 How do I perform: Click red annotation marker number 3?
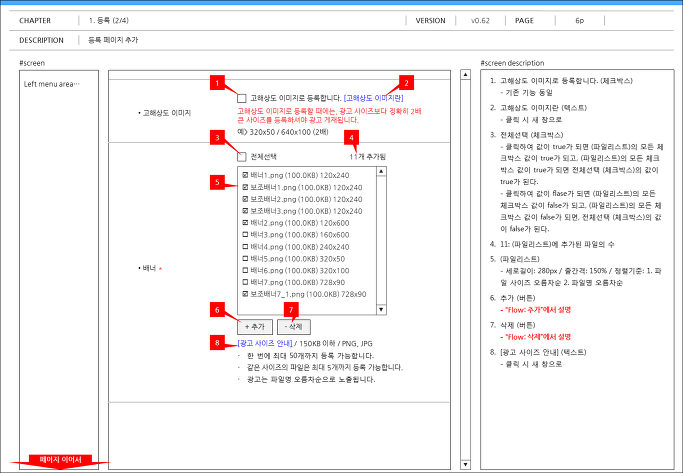coord(217,138)
